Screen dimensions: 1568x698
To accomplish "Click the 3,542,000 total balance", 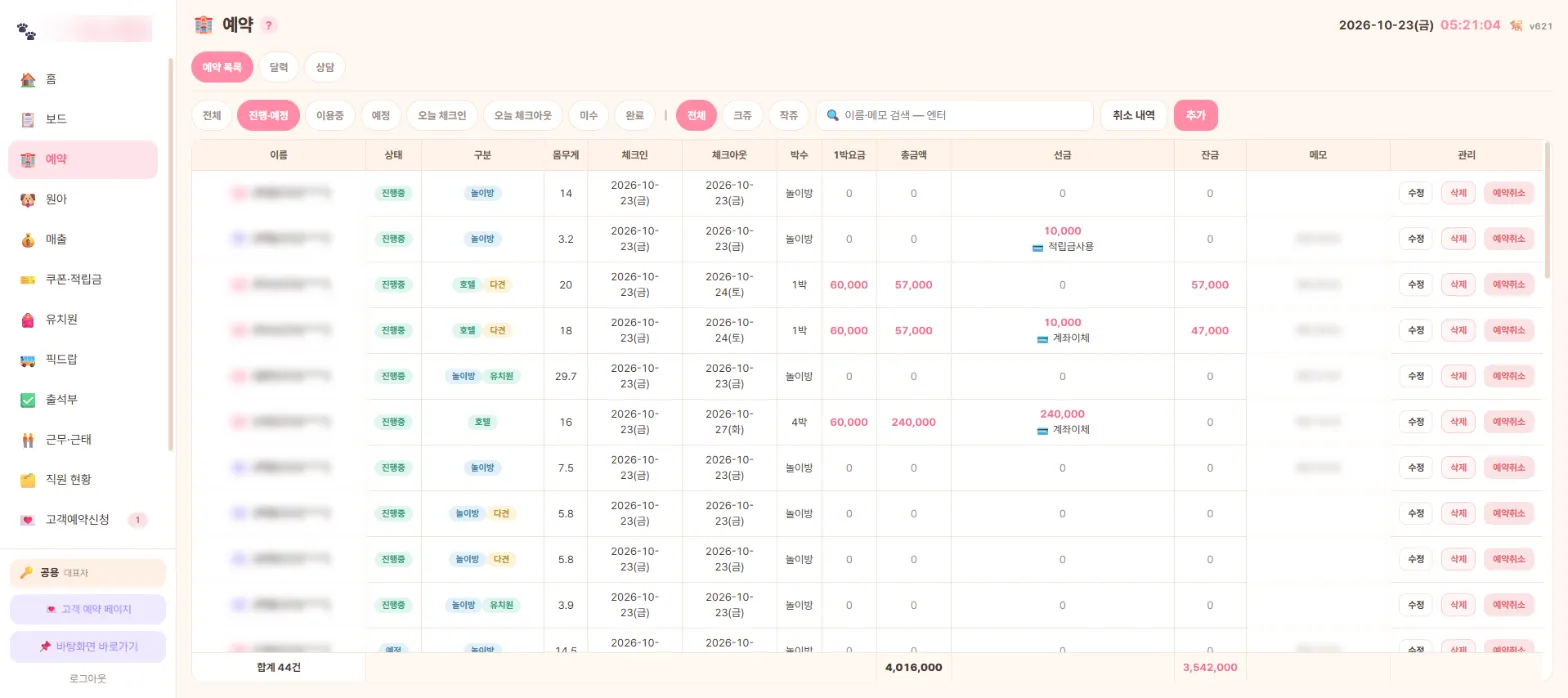I will point(1210,667).
